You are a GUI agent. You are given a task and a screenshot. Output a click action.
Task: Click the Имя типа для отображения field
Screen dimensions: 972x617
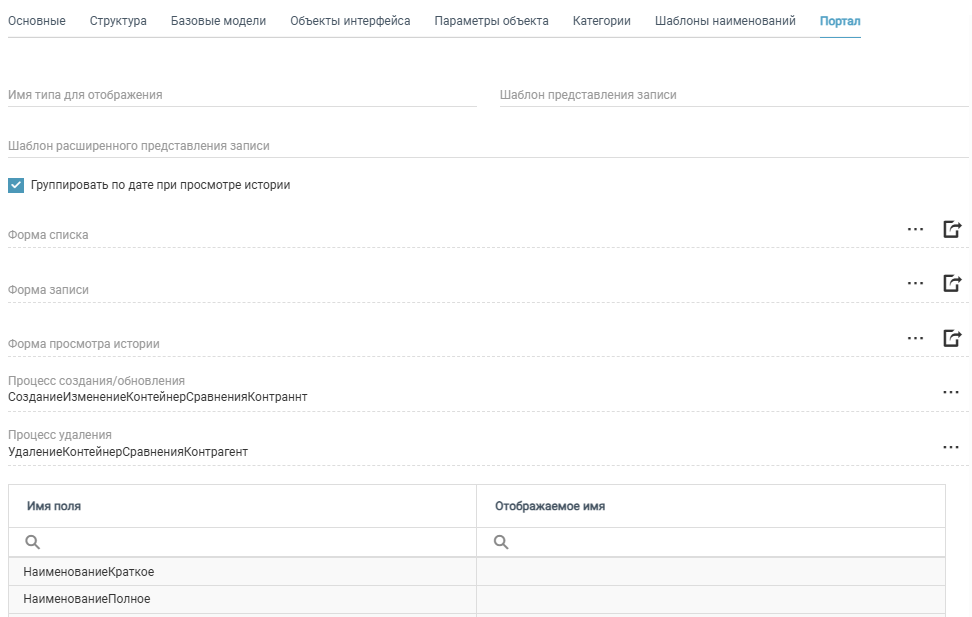241,95
